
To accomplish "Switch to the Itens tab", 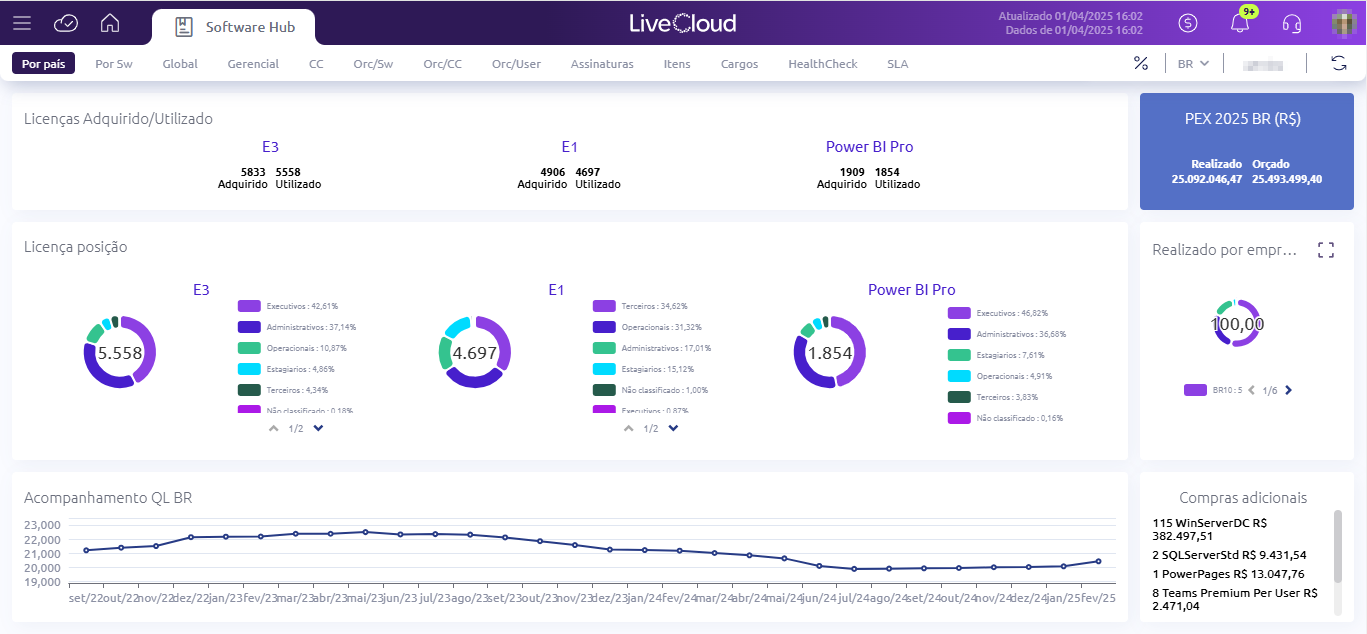I will [677, 63].
